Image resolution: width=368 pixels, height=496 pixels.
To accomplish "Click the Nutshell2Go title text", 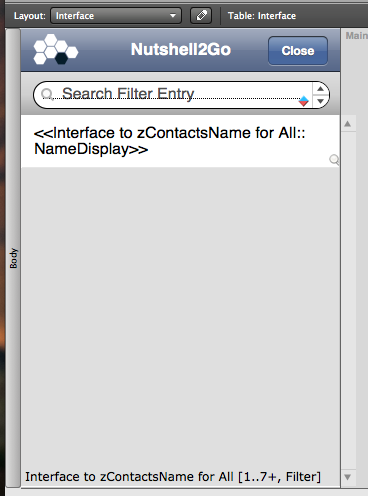I will pos(181,49).
